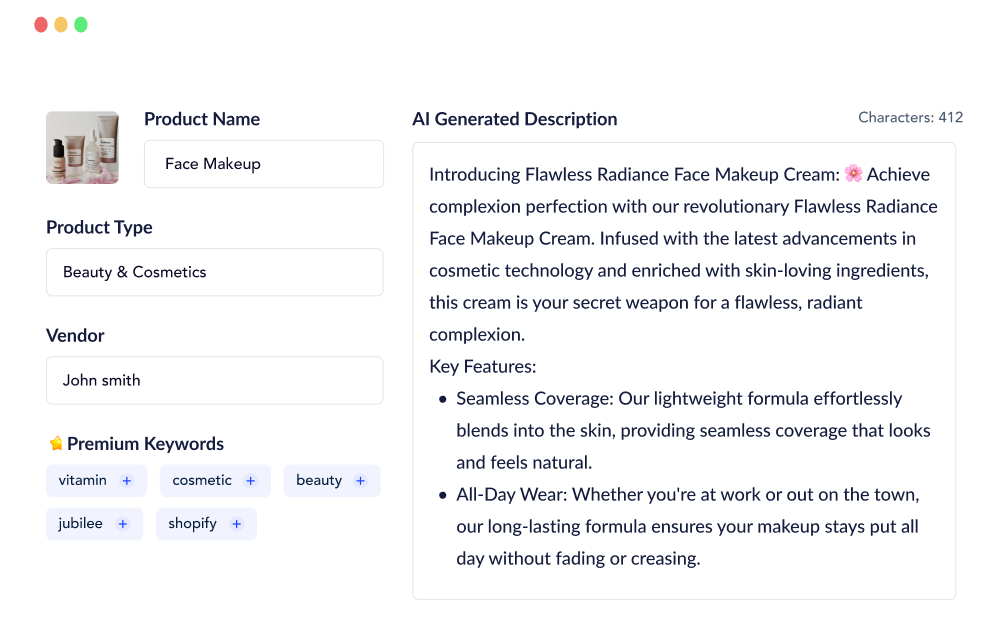Image resolution: width=1001 pixels, height=630 pixels.
Task: Click the plus icon on the shopify keyword
Action: [237, 523]
